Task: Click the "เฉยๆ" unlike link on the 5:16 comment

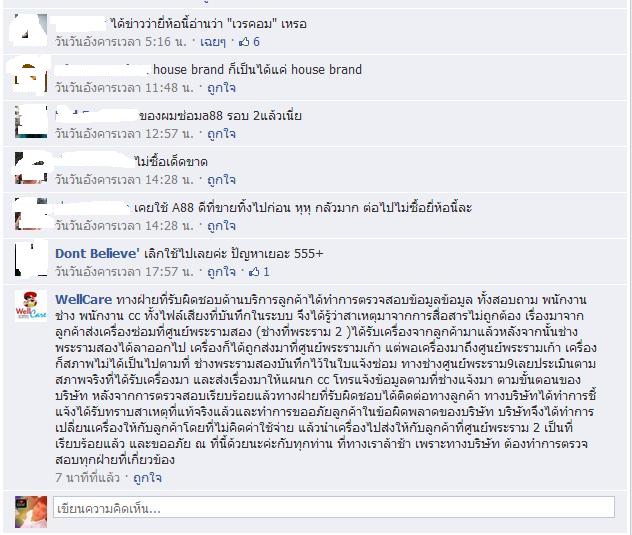Action: [x=213, y=42]
